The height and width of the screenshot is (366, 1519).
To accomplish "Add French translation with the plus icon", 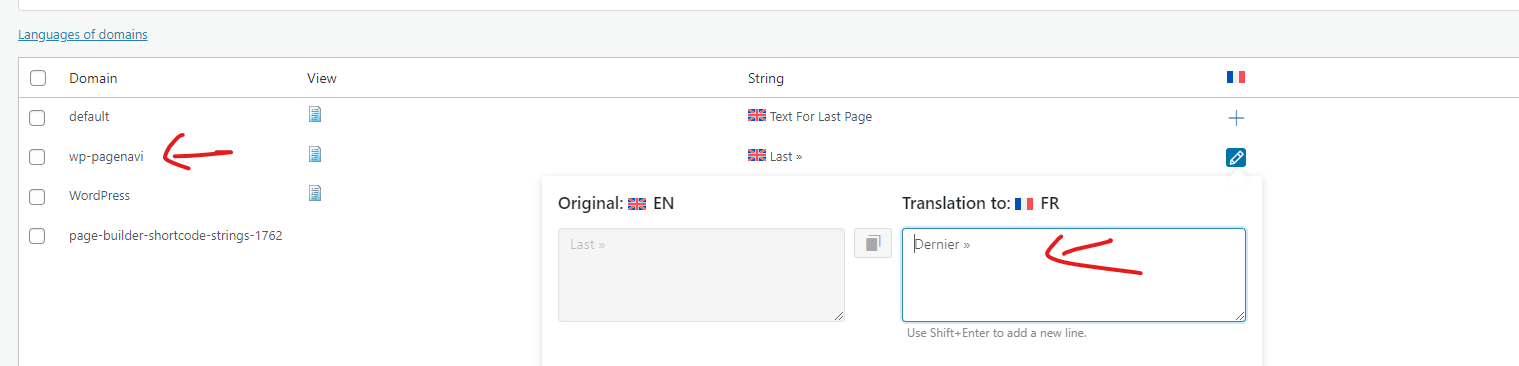I will pyautogui.click(x=1236, y=118).
